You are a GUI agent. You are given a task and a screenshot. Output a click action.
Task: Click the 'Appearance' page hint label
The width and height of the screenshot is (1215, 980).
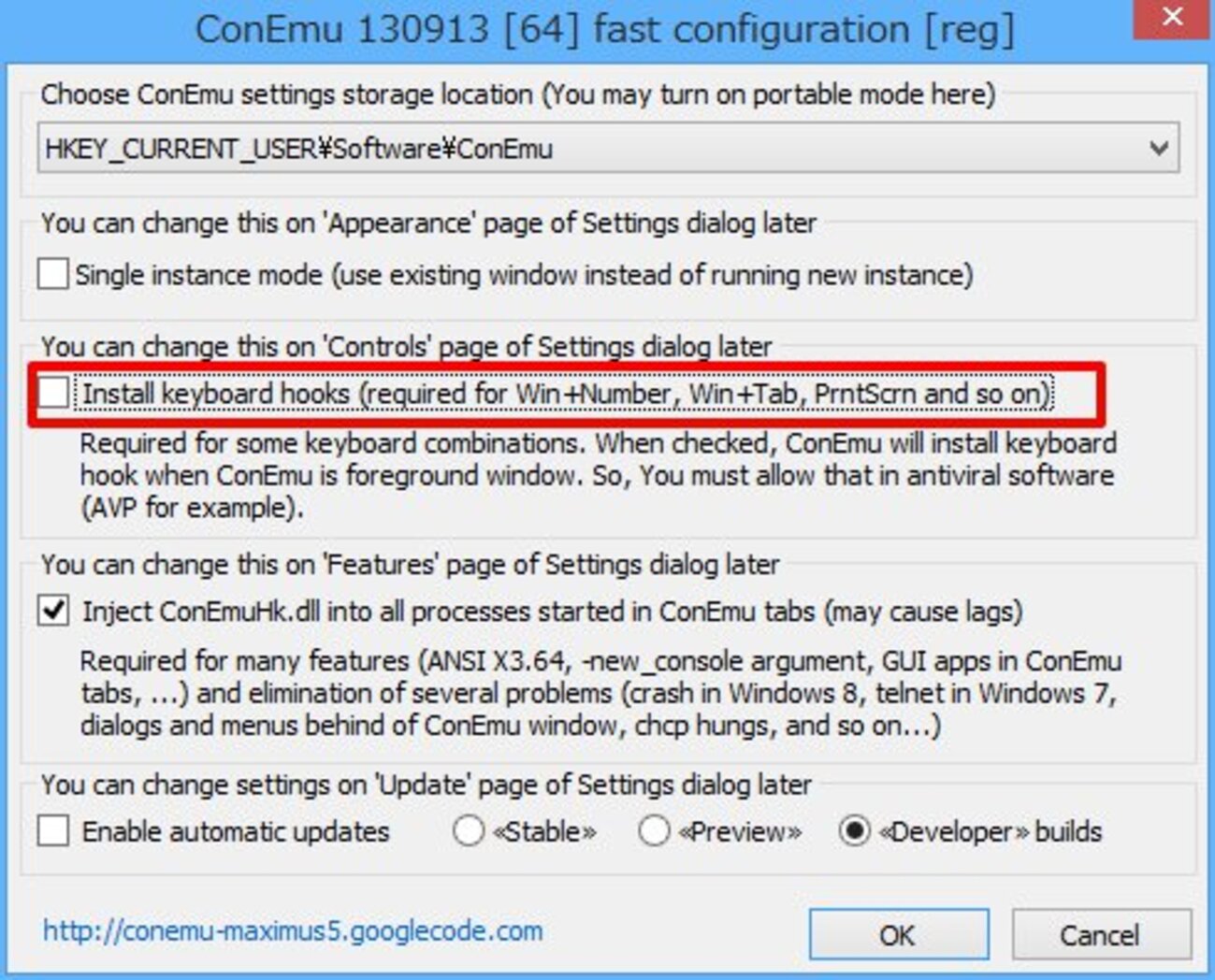(x=428, y=223)
